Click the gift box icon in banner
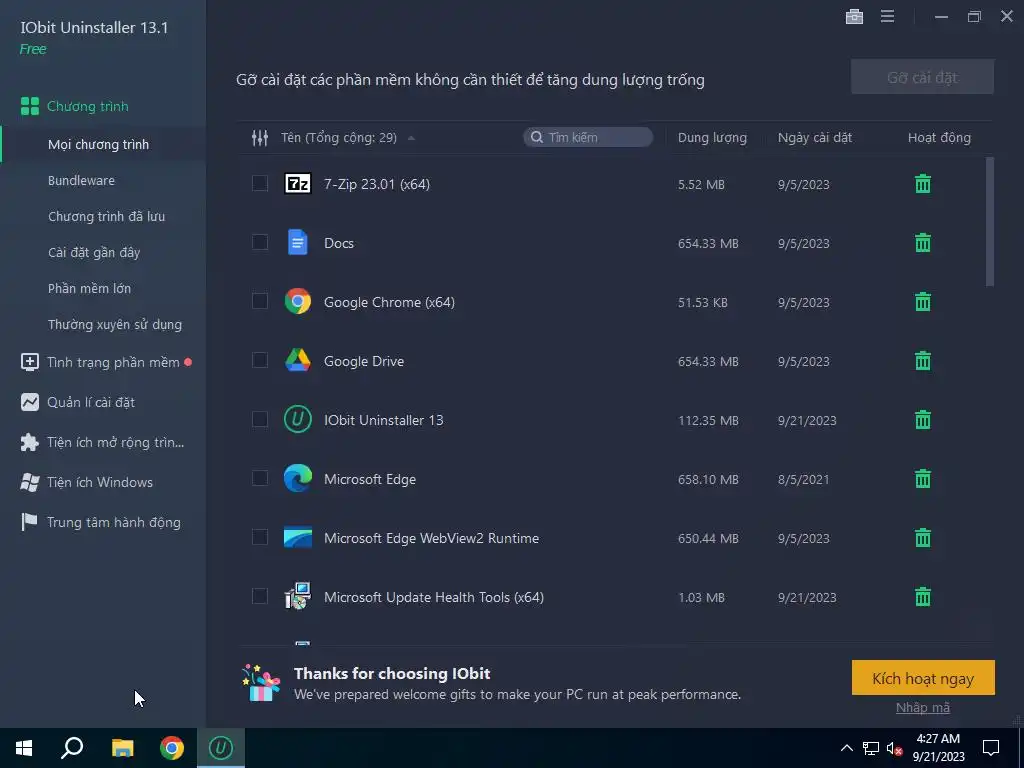 tap(261, 683)
